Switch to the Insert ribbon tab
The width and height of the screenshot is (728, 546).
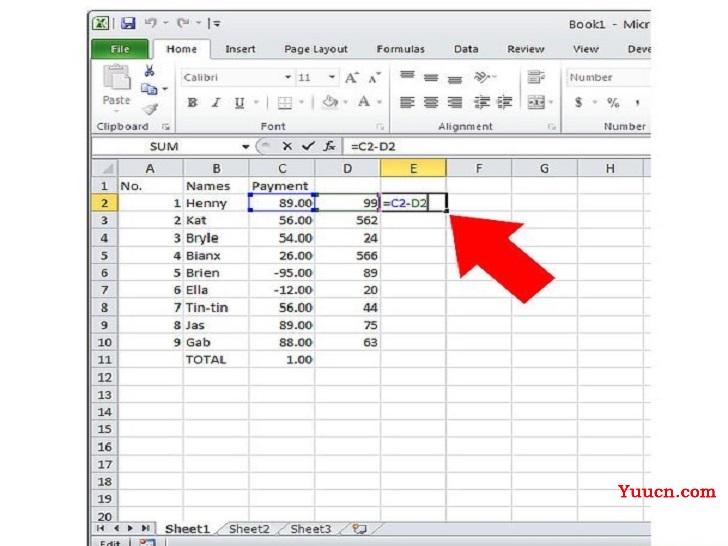pos(240,49)
